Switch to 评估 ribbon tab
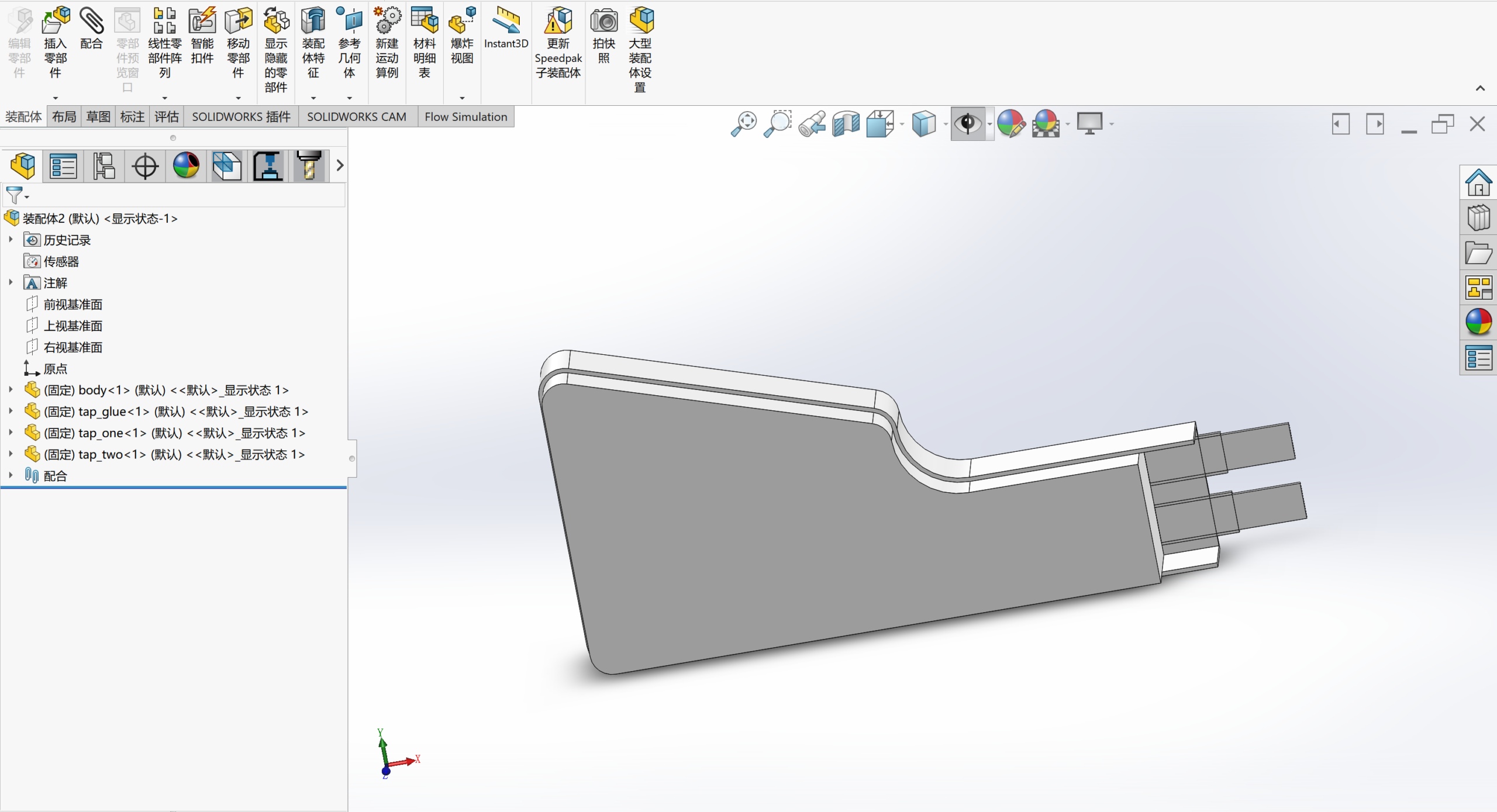This screenshot has height=812, width=1497. pyautogui.click(x=167, y=117)
